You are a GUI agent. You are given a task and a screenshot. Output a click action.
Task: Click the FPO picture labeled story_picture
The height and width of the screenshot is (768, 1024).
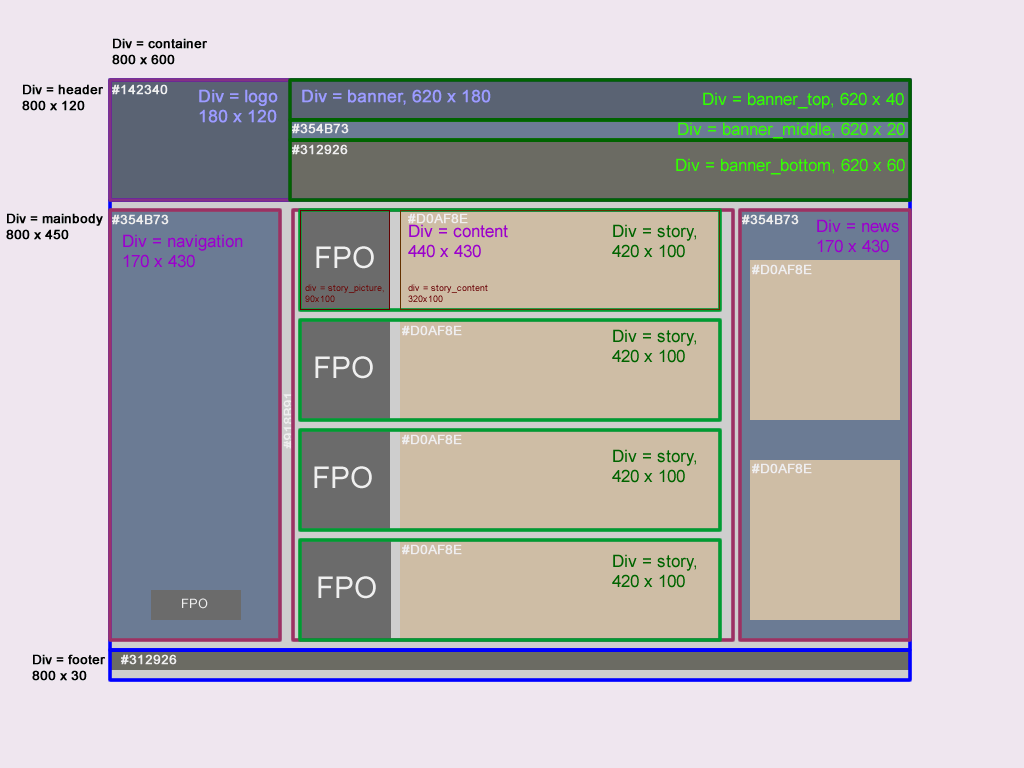pos(344,260)
